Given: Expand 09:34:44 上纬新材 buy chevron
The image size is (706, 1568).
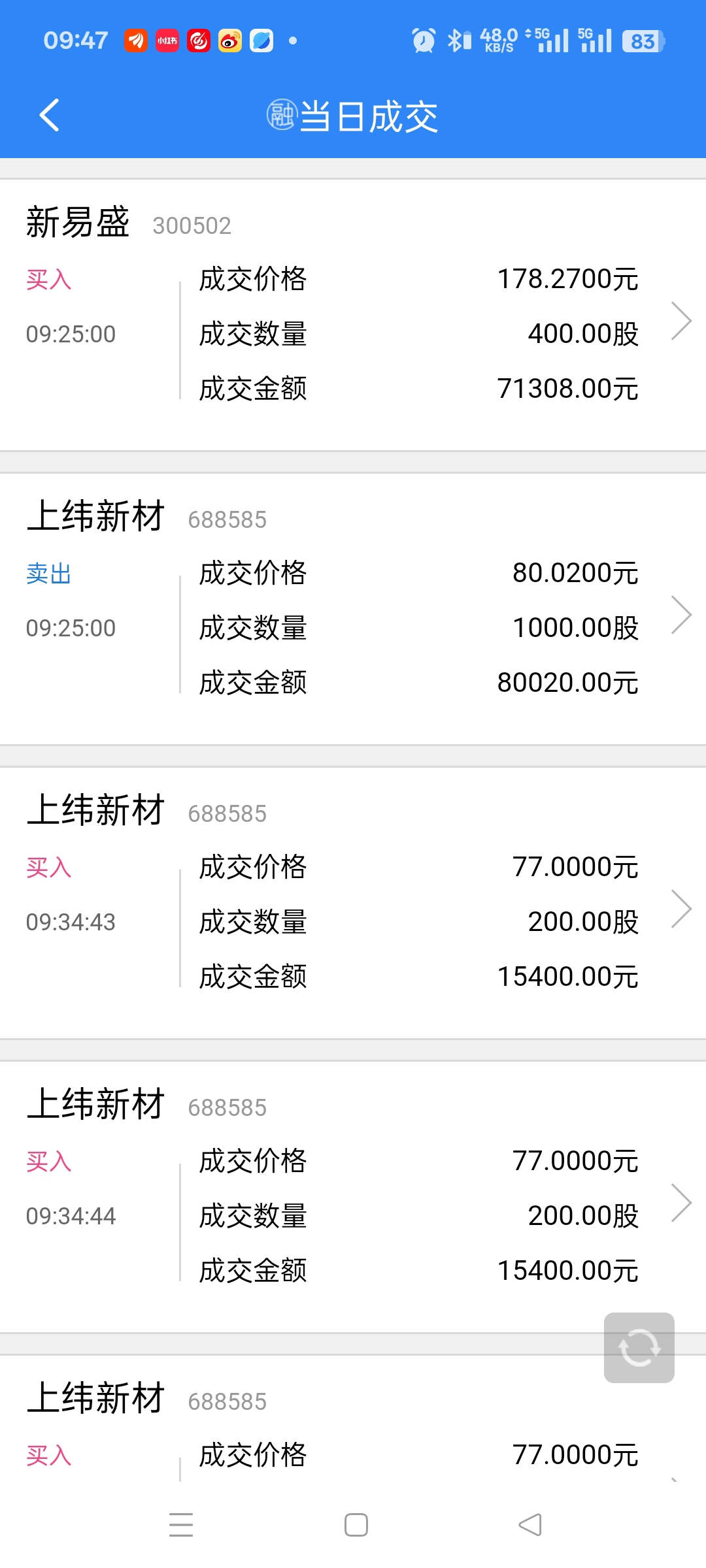Looking at the screenshot, I should (x=681, y=1203).
